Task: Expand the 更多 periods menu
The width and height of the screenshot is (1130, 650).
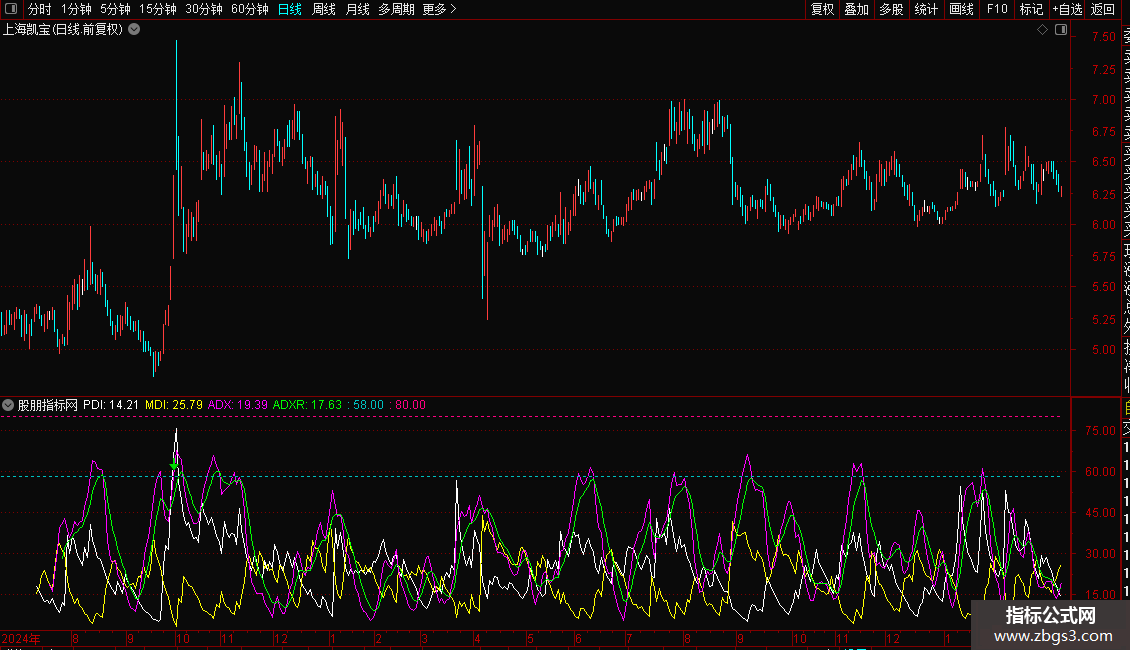Action: [440, 9]
